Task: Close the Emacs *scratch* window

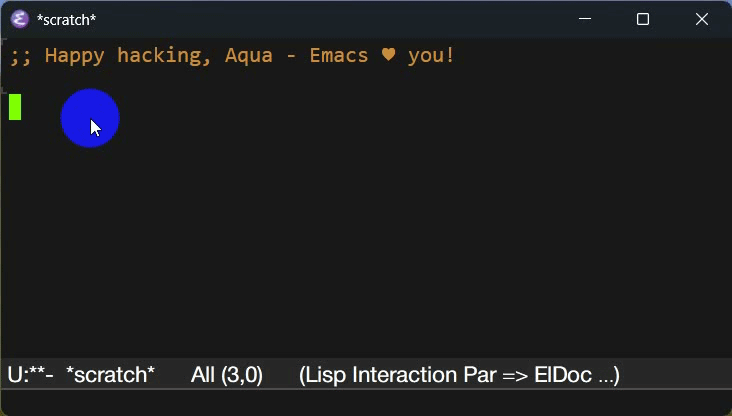Action: point(702,19)
